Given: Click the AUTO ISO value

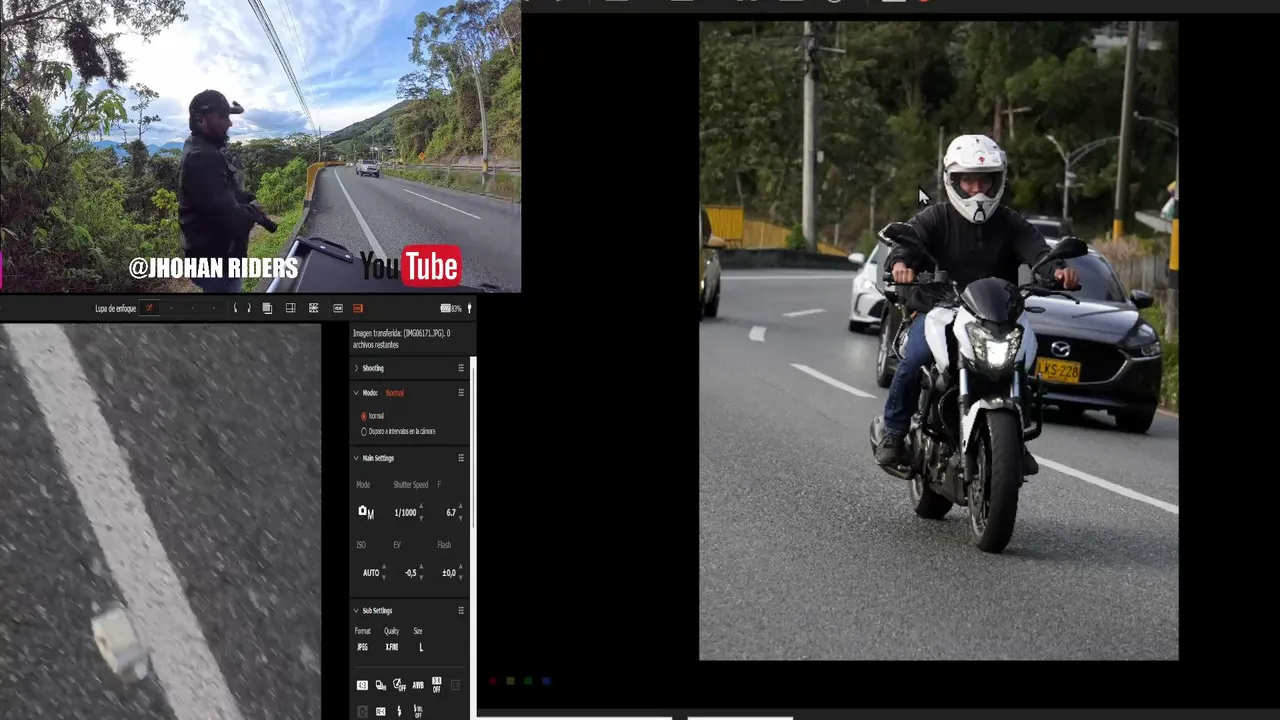Looking at the screenshot, I should click(x=370, y=573).
